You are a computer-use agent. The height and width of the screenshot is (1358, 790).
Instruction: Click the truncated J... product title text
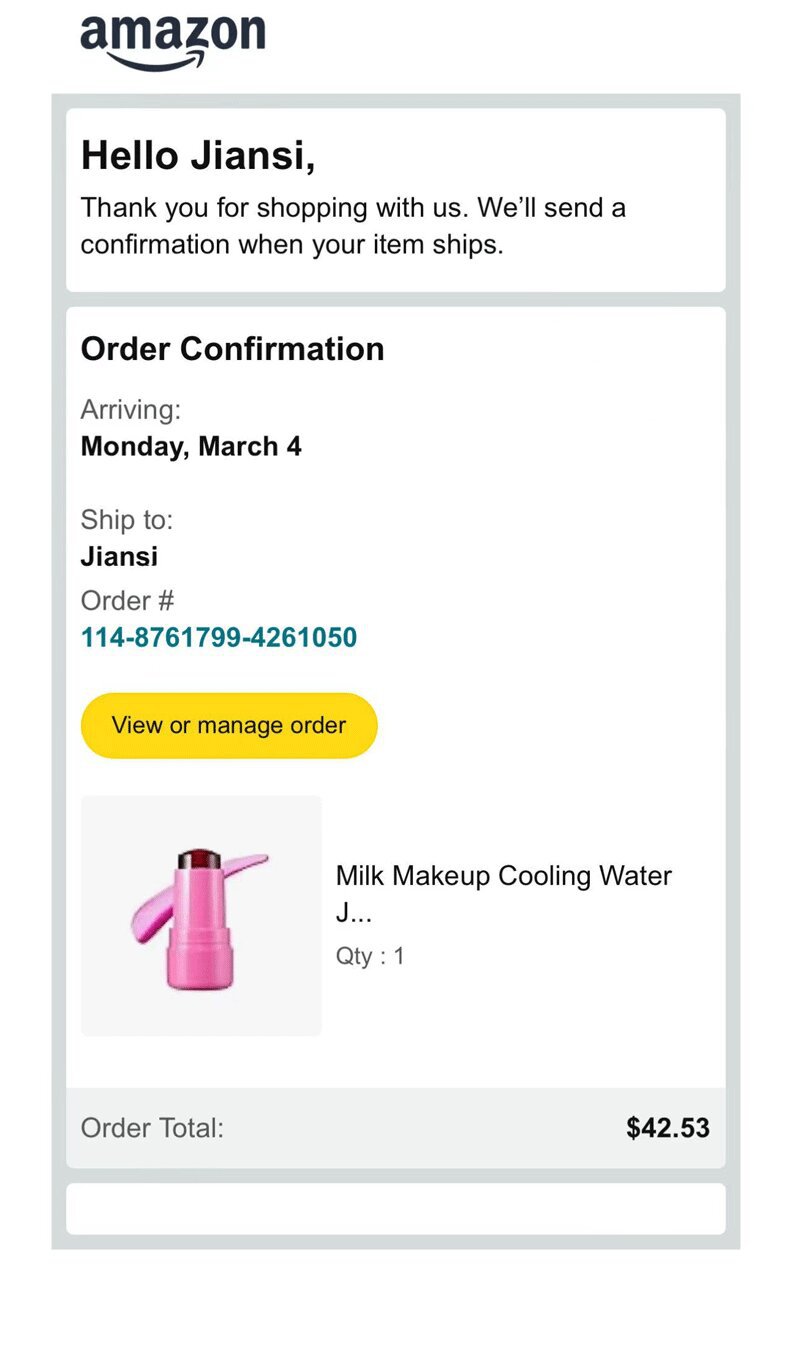(353, 915)
